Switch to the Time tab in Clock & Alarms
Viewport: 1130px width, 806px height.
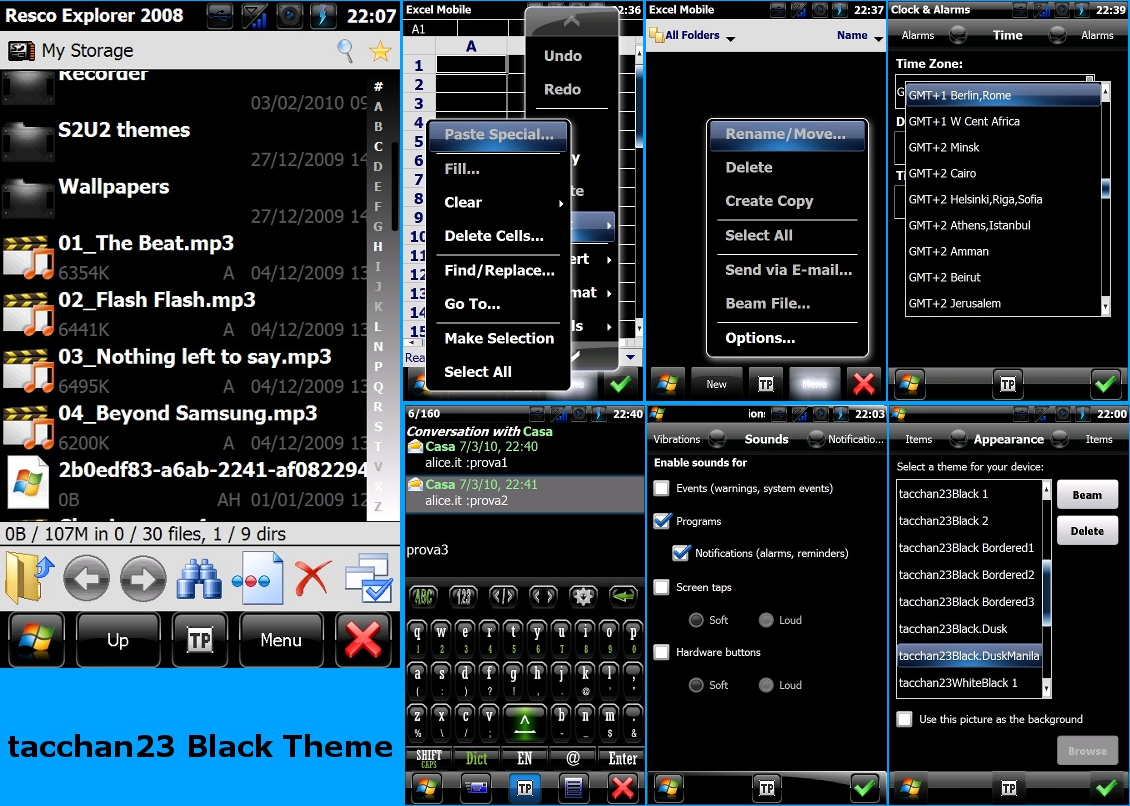(1007, 35)
